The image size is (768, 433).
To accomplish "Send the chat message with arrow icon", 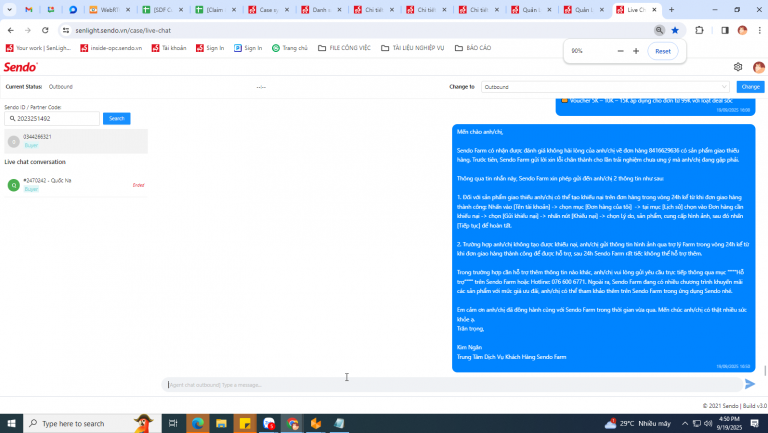I will point(750,384).
